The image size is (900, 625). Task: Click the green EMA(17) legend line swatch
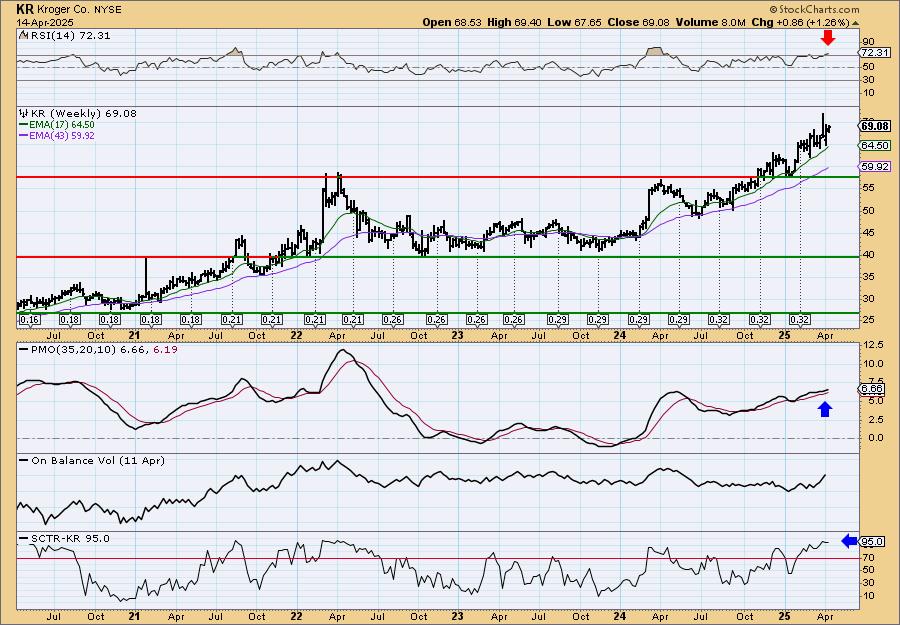pos(24,125)
